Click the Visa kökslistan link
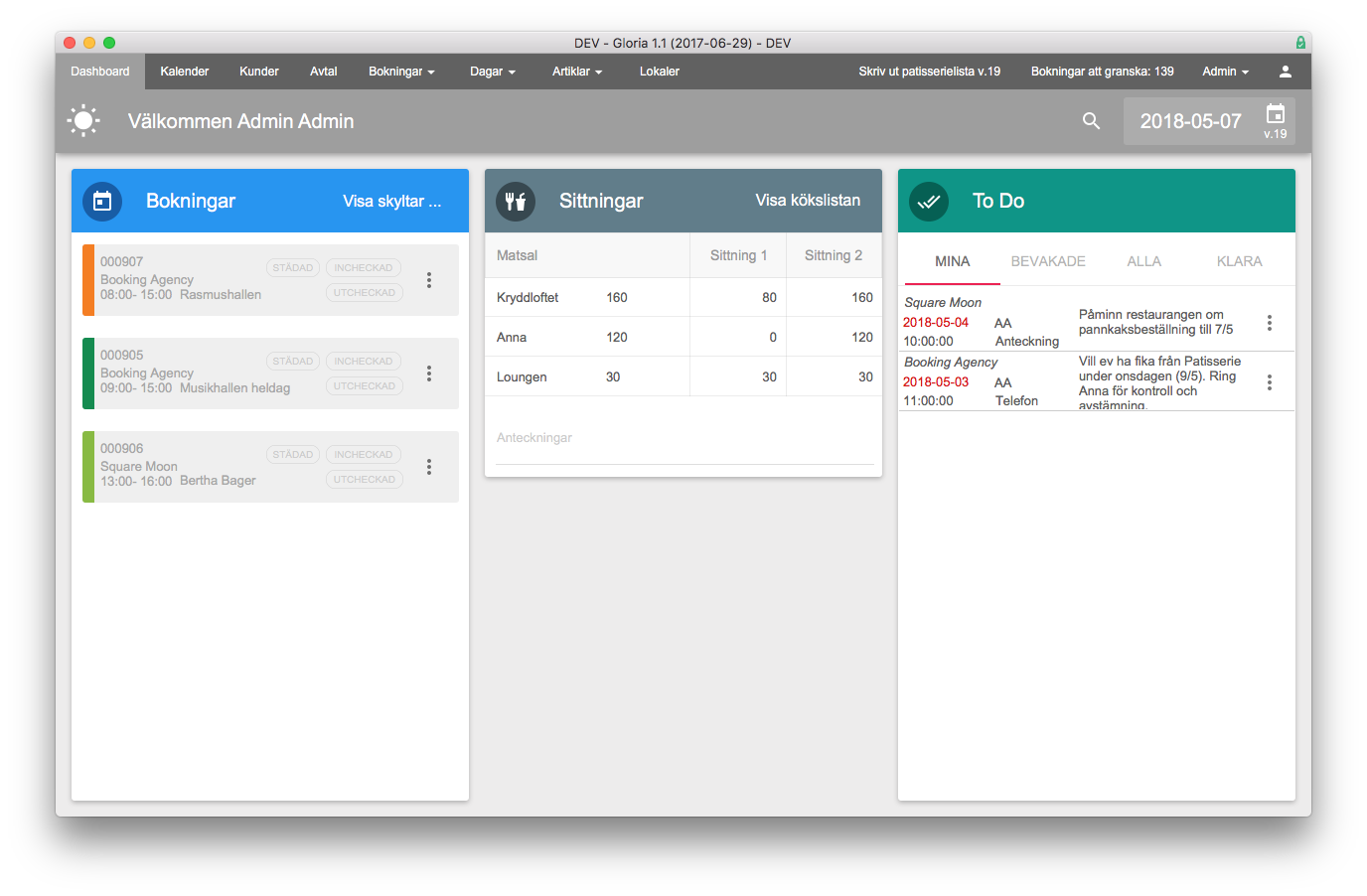 [807, 201]
